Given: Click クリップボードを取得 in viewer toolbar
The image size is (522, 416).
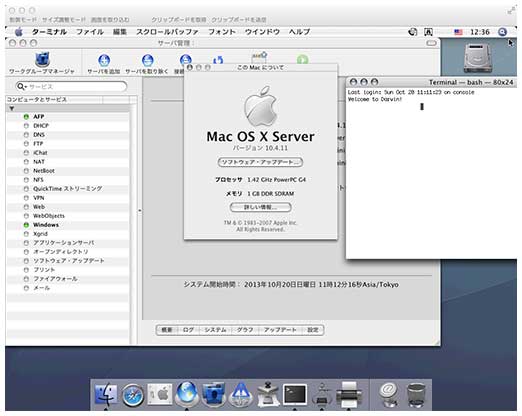Looking at the screenshot, I should point(179,20).
